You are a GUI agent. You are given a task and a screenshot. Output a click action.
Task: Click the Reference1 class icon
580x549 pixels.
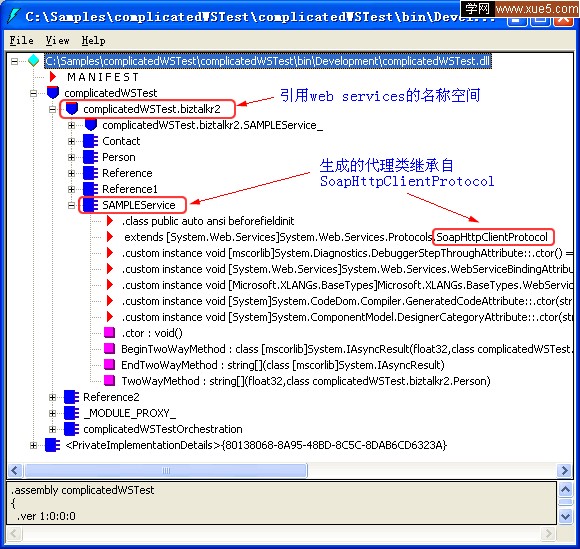90,189
